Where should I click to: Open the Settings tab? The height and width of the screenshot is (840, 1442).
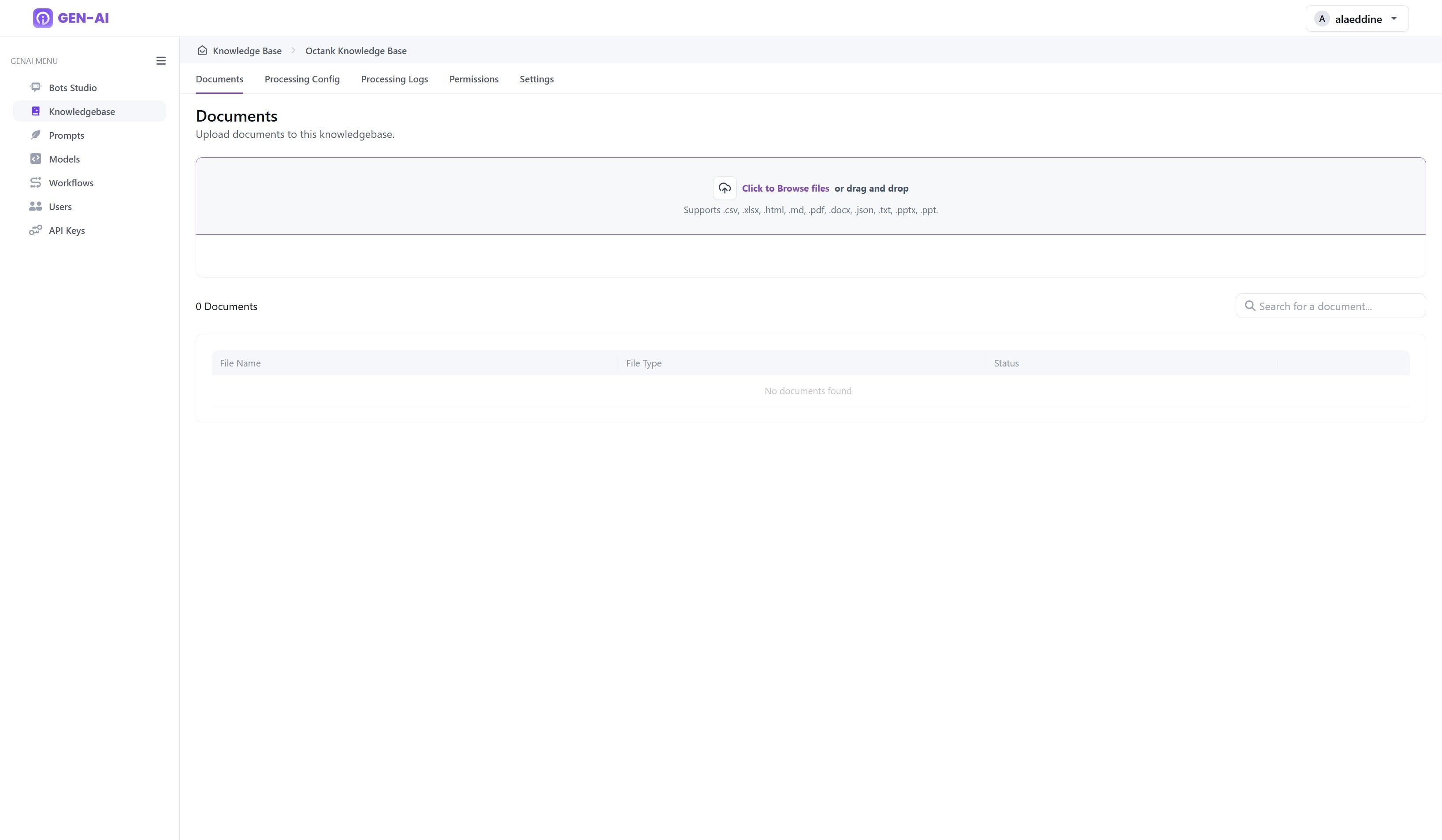pyautogui.click(x=536, y=79)
